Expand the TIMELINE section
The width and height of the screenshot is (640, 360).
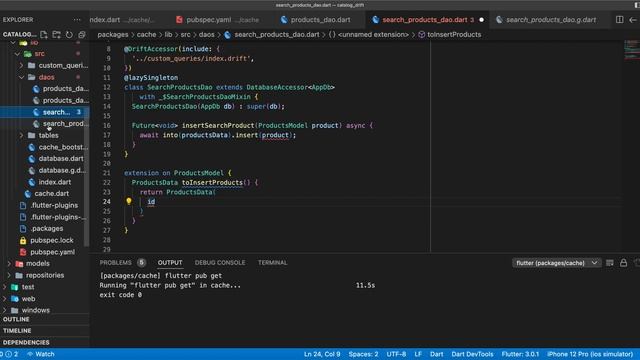point(17,331)
